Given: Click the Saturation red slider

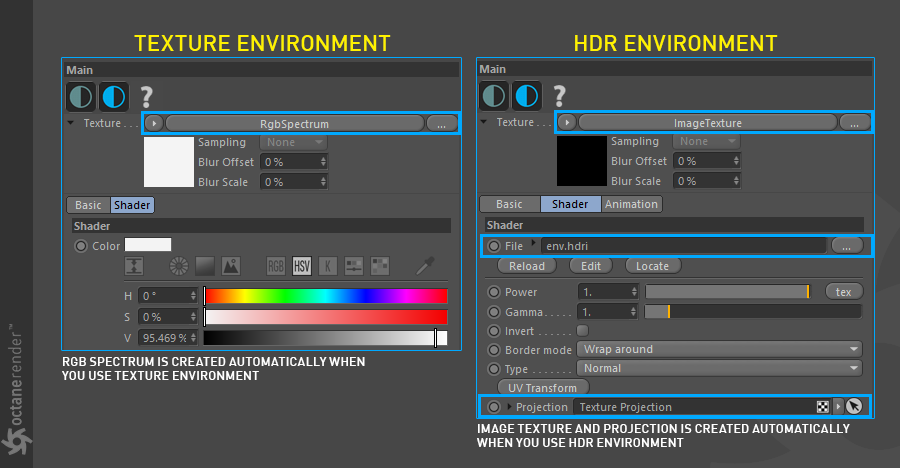Looking at the screenshot, I should click(x=326, y=317).
